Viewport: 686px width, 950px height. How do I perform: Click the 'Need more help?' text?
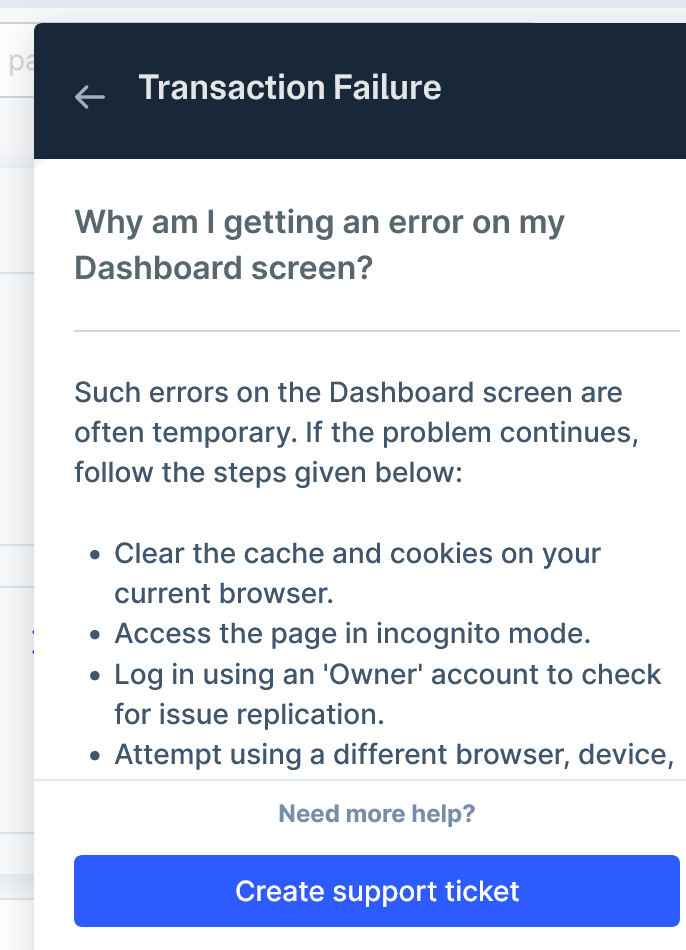coord(377,814)
